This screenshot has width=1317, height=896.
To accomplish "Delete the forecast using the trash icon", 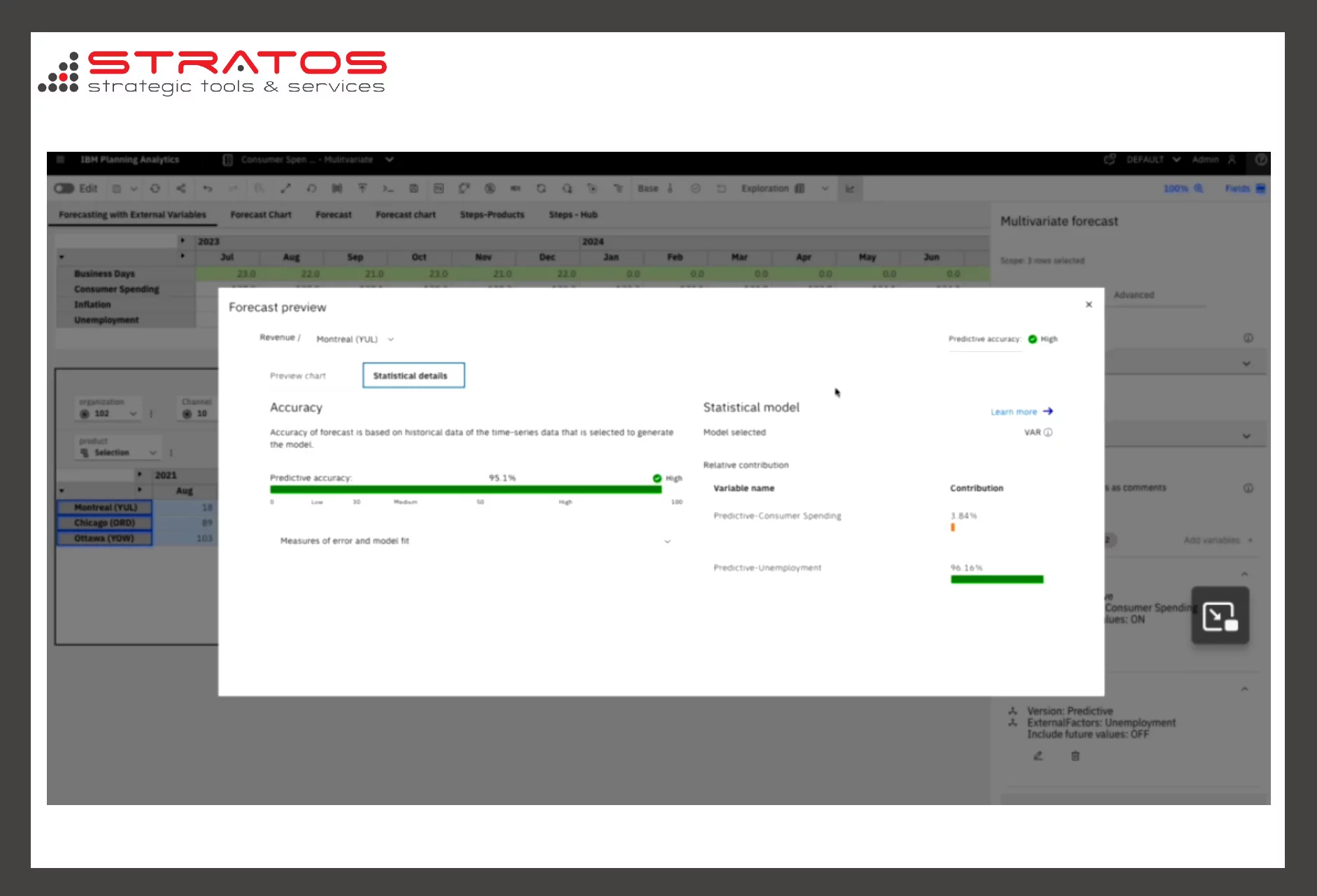I will [x=1076, y=755].
